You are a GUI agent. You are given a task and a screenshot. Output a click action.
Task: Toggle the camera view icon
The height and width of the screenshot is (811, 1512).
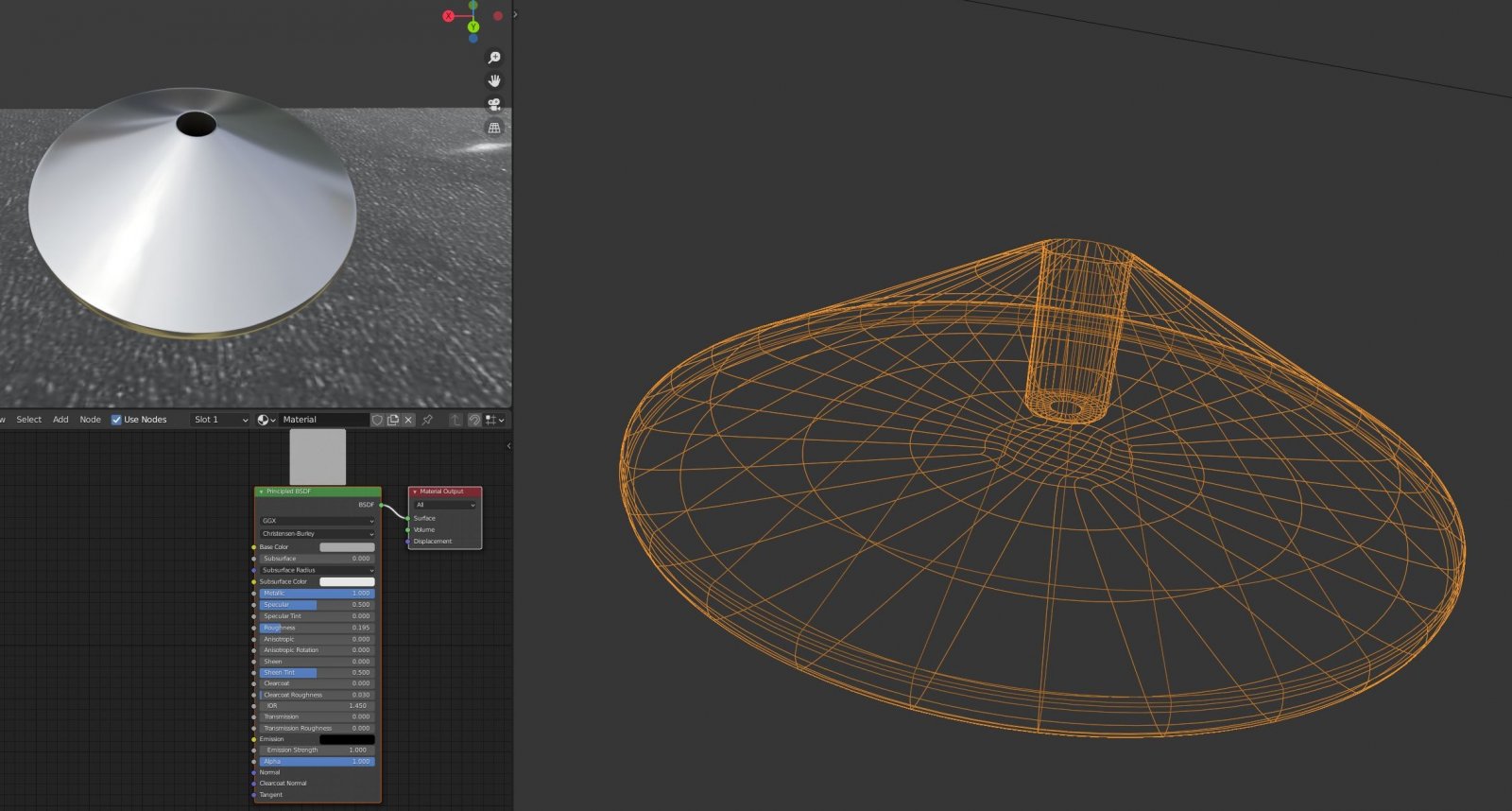coord(493,104)
